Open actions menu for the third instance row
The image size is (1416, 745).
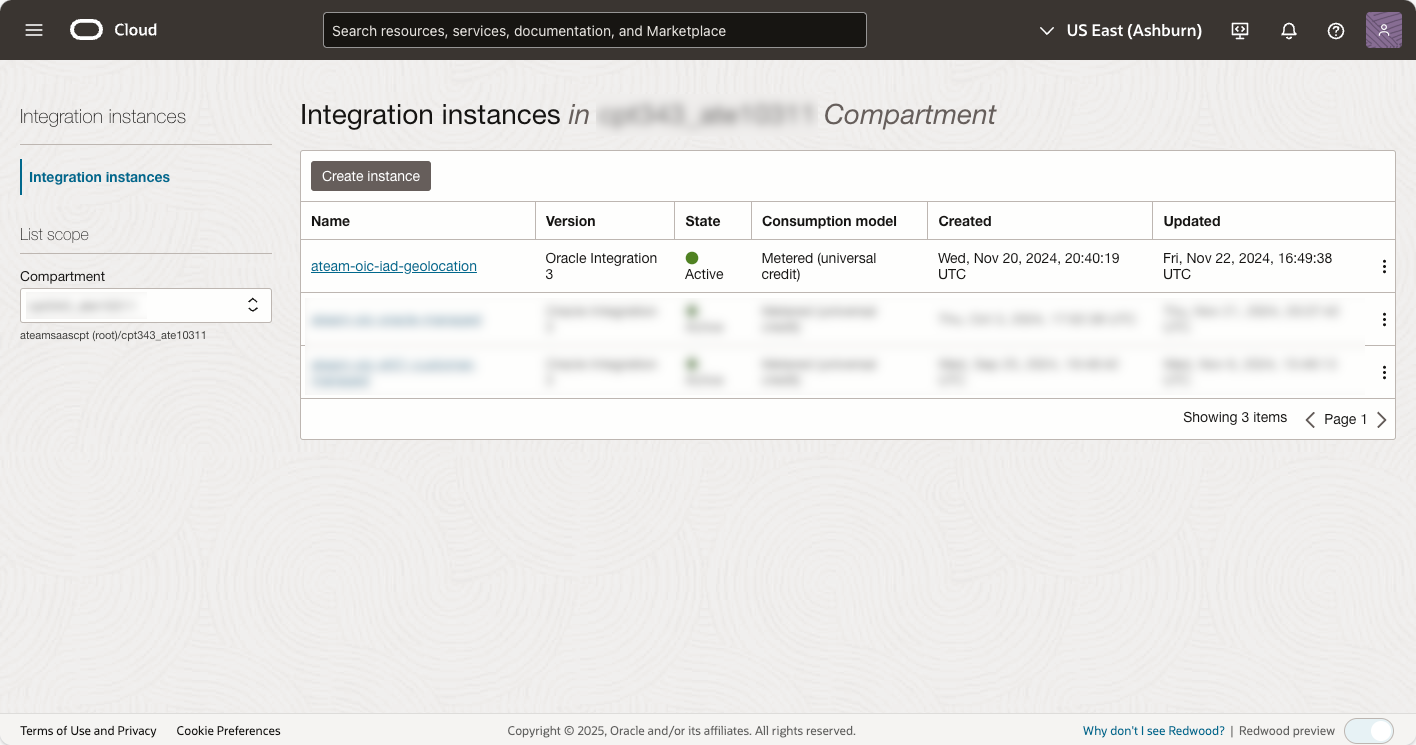pos(1384,372)
